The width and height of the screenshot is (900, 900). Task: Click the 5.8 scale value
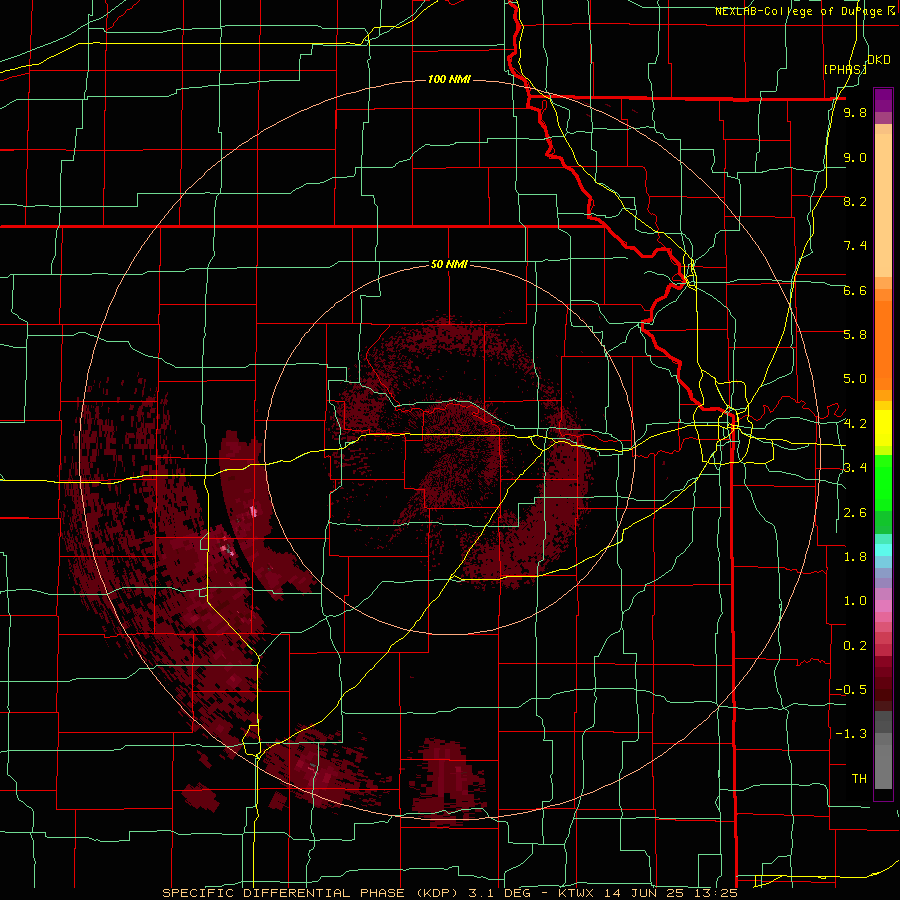(855, 335)
